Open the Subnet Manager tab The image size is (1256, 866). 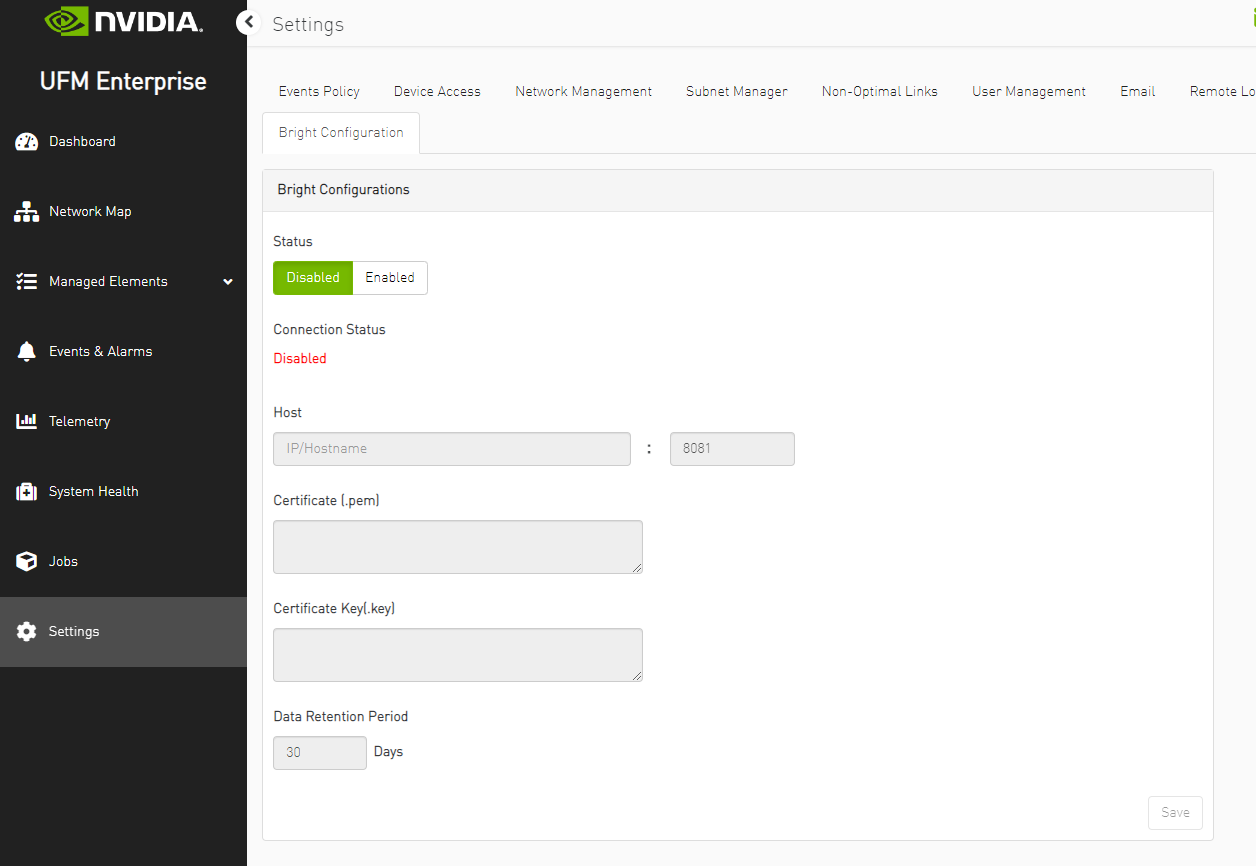(x=736, y=91)
